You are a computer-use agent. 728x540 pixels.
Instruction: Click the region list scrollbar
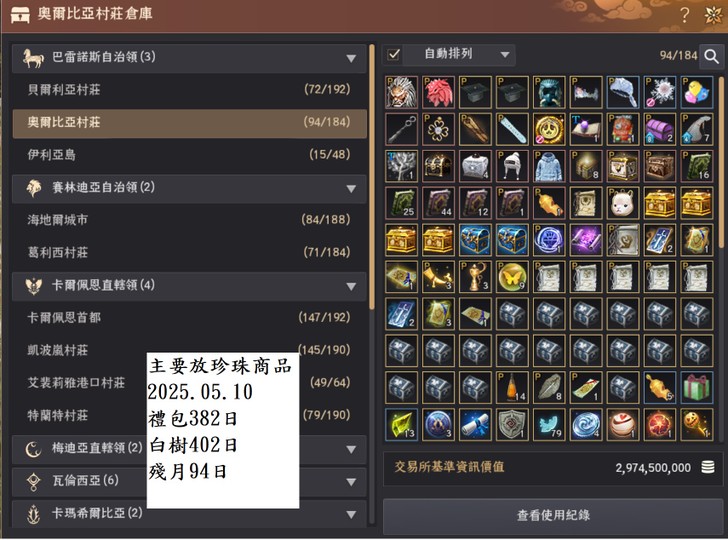coord(372,176)
